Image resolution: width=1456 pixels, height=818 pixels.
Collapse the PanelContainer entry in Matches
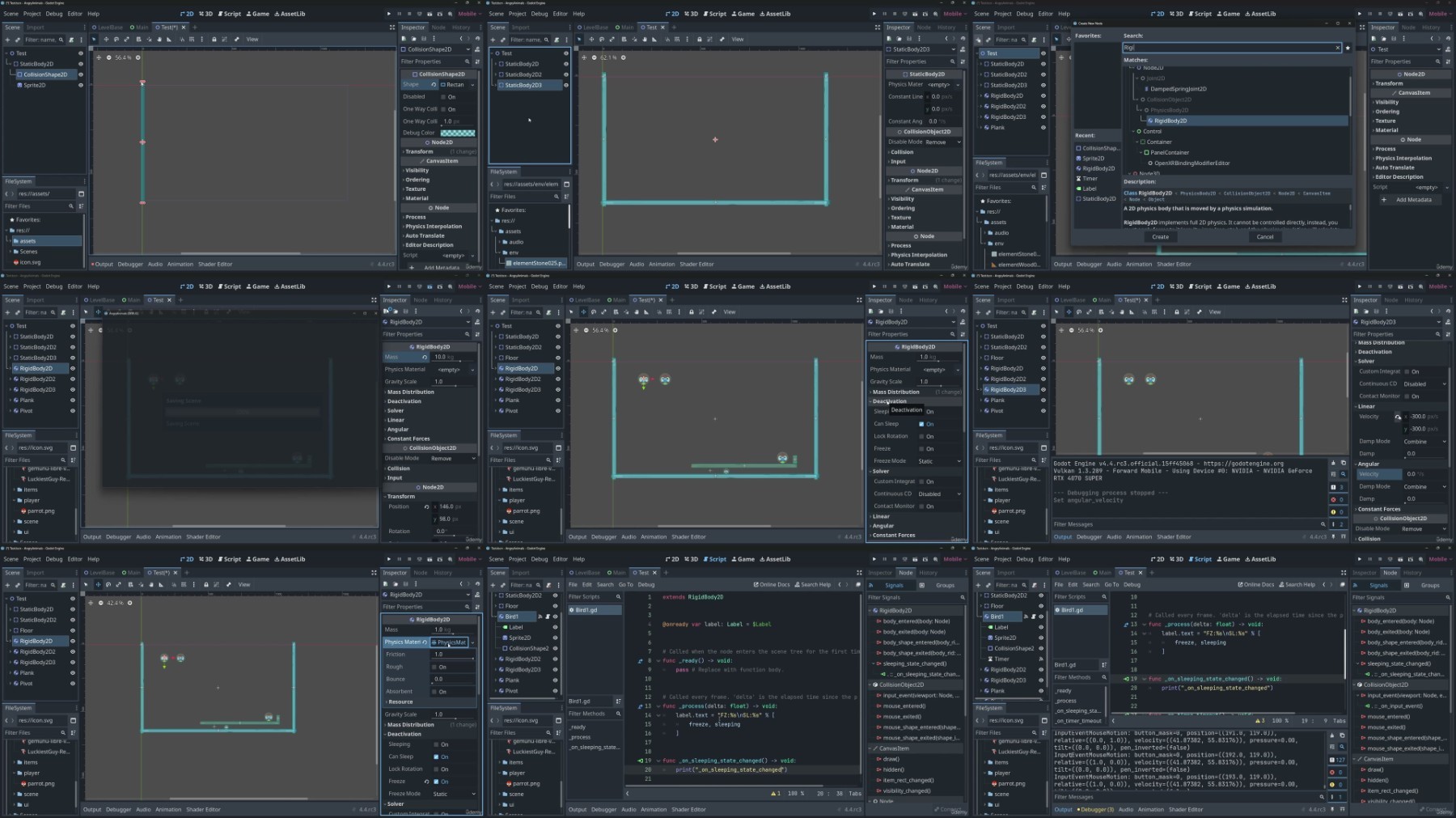pyautogui.click(x=1141, y=152)
